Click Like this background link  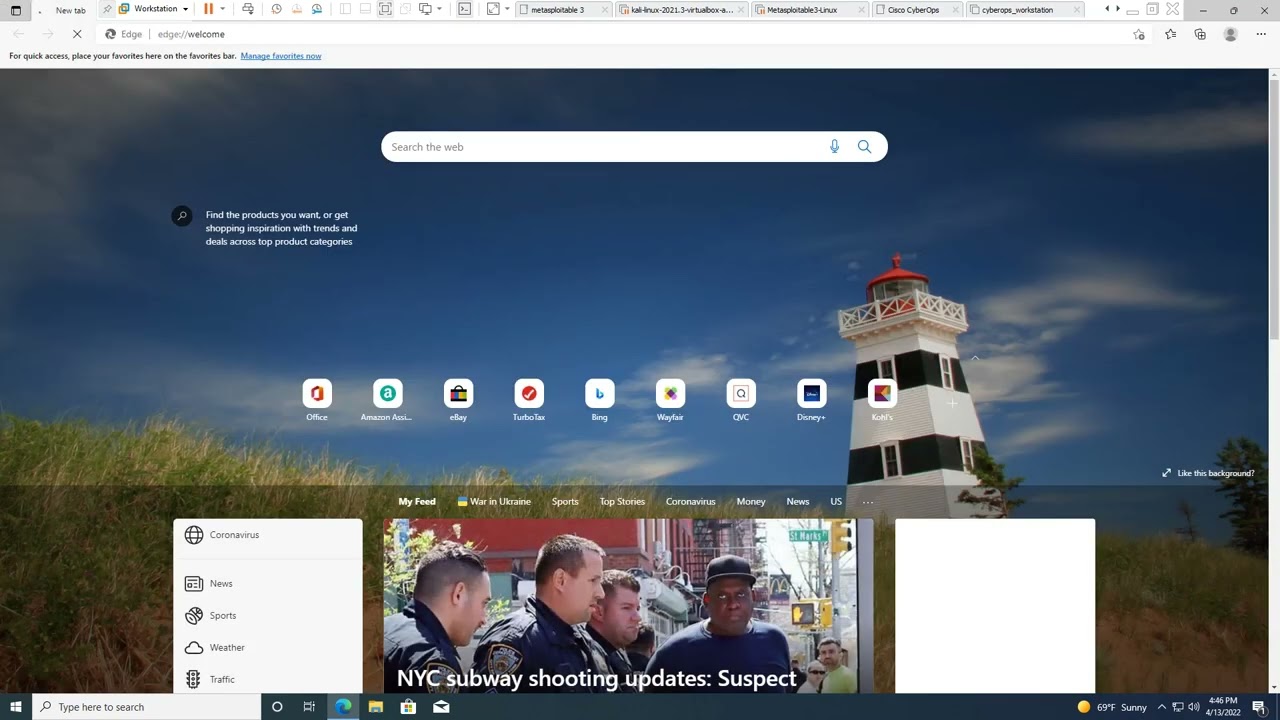point(1208,473)
